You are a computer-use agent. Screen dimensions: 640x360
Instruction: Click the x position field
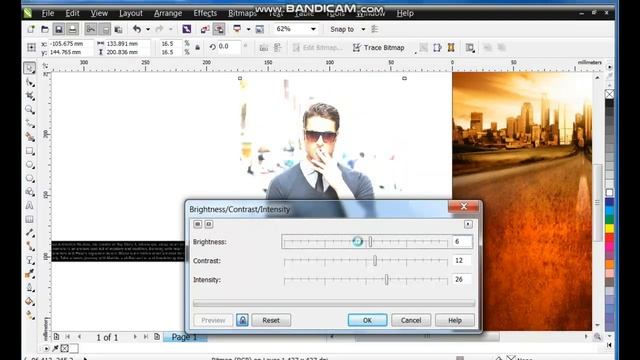pyautogui.click(x=70, y=43)
